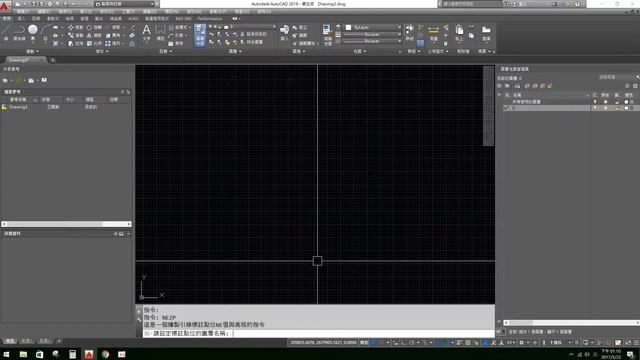The height and width of the screenshot is (360, 640).
Task: Click the Match Properties icon
Action: 328,35
